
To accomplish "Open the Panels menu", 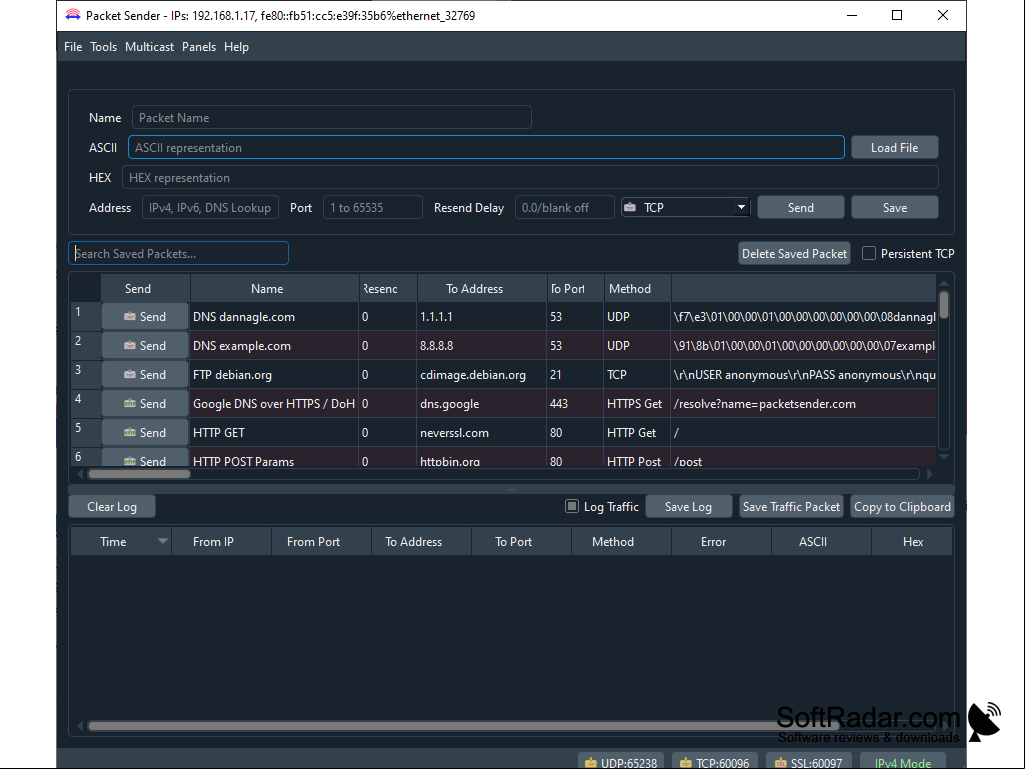I will pyautogui.click(x=199, y=46).
